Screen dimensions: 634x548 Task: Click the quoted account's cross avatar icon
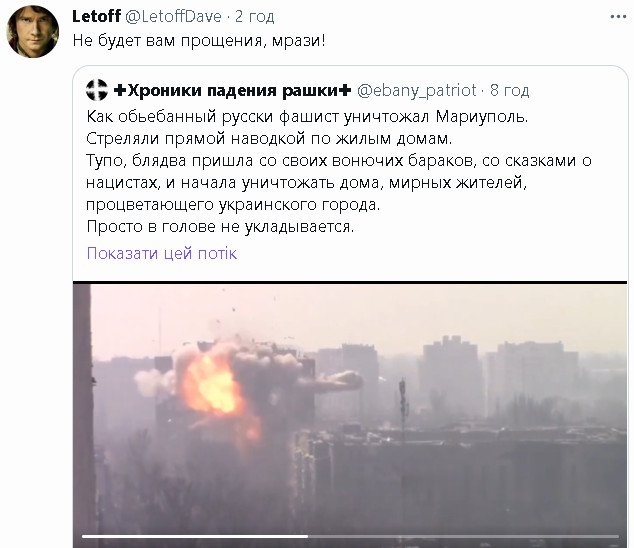coord(97,90)
